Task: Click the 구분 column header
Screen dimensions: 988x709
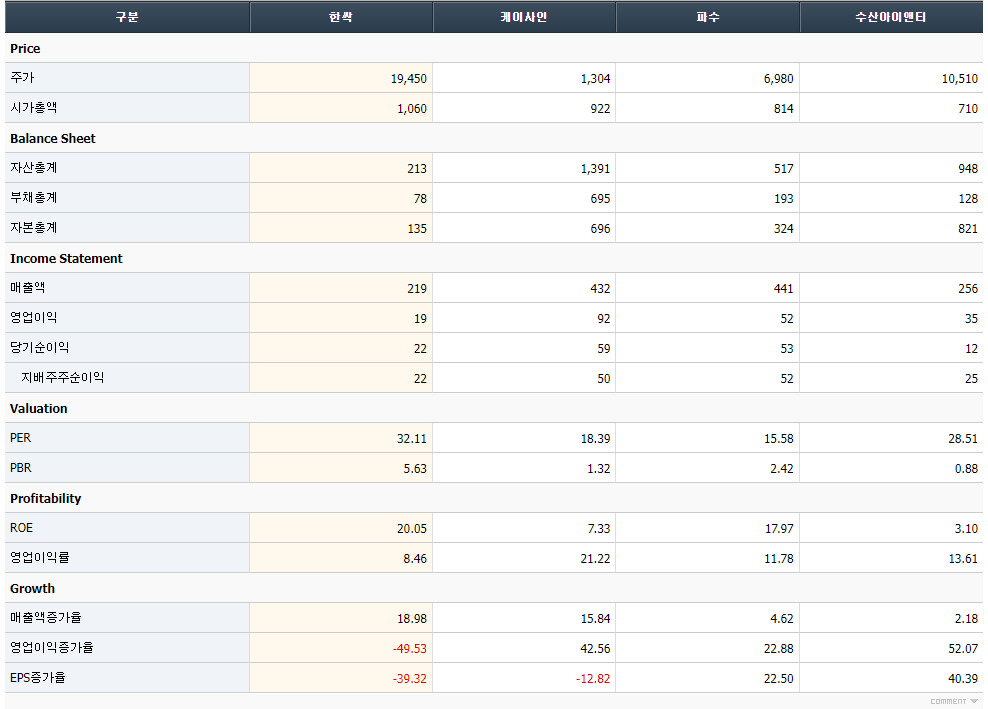Action: (127, 17)
